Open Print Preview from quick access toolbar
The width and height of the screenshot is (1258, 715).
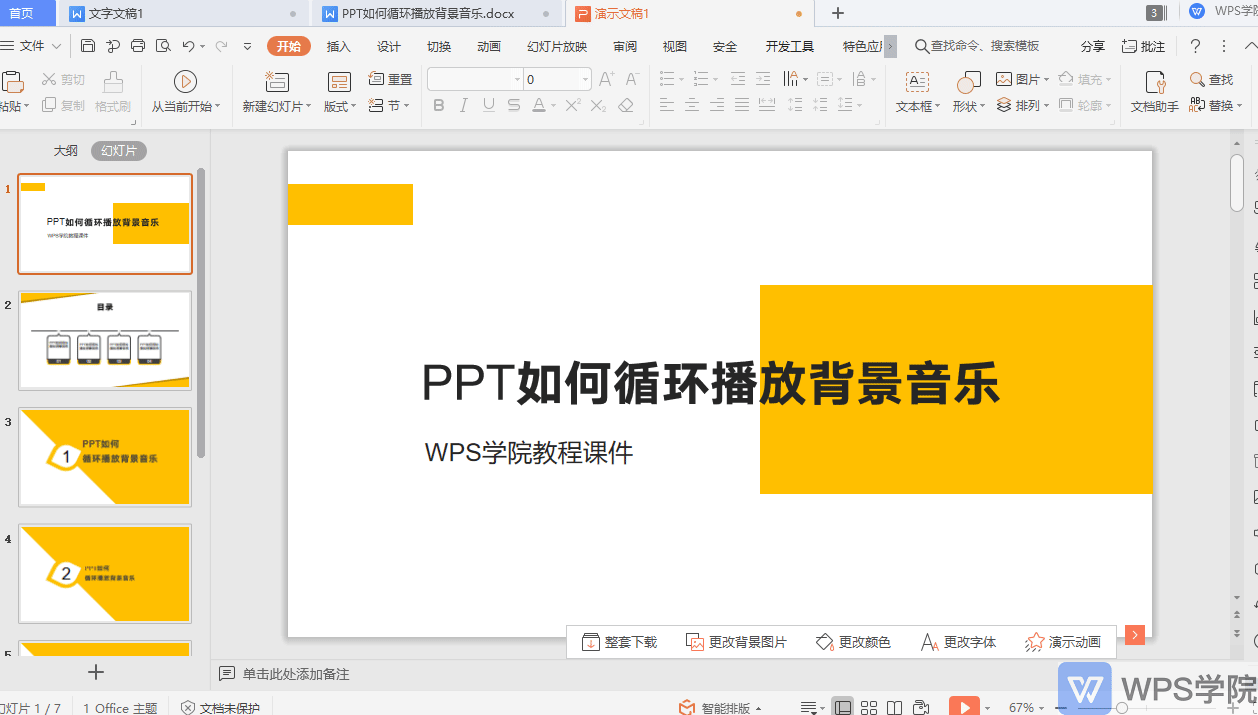click(162, 46)
